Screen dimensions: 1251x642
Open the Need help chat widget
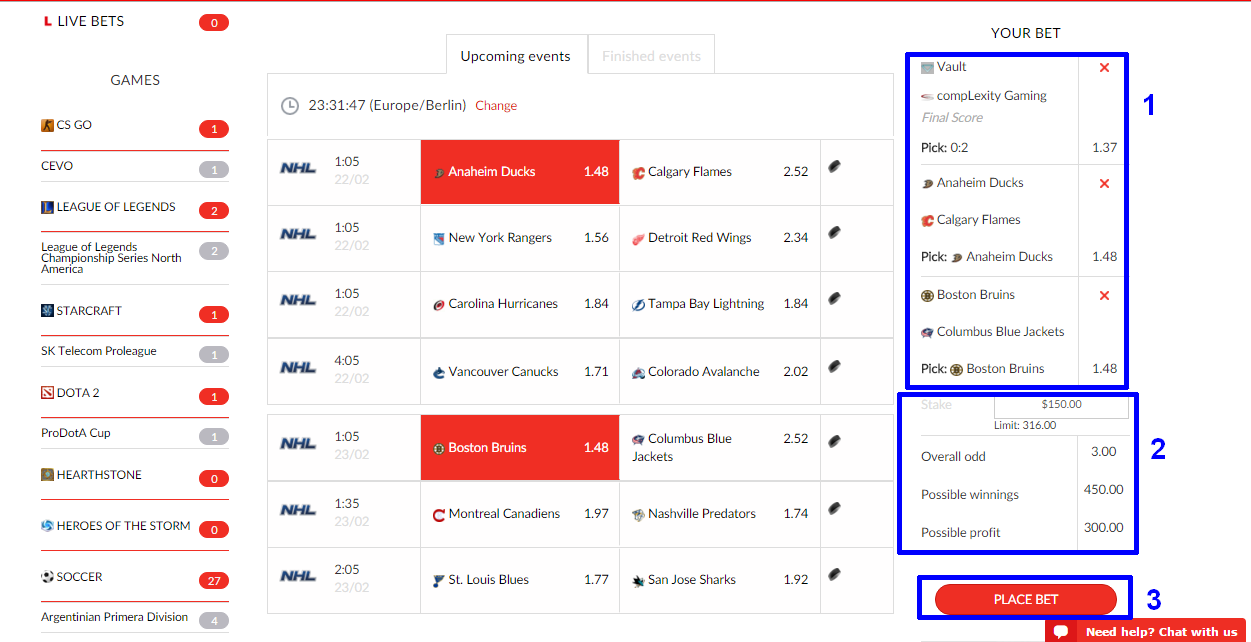tap(1148, 632)
